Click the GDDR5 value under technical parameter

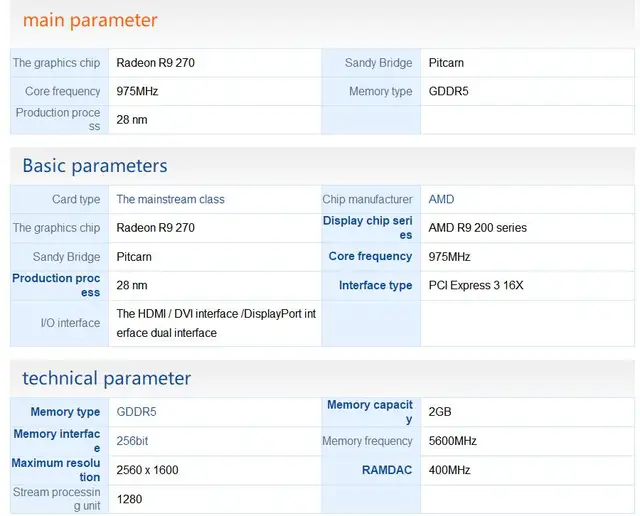point(136,411)
